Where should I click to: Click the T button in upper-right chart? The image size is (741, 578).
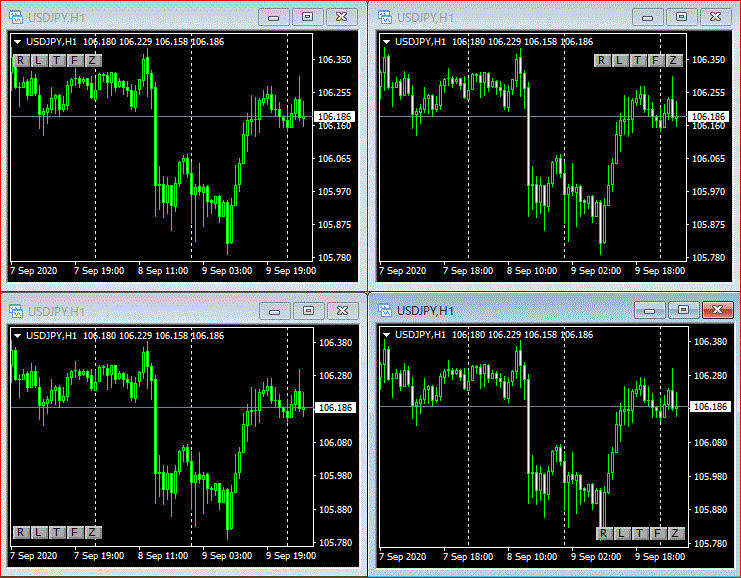(638, 60)
